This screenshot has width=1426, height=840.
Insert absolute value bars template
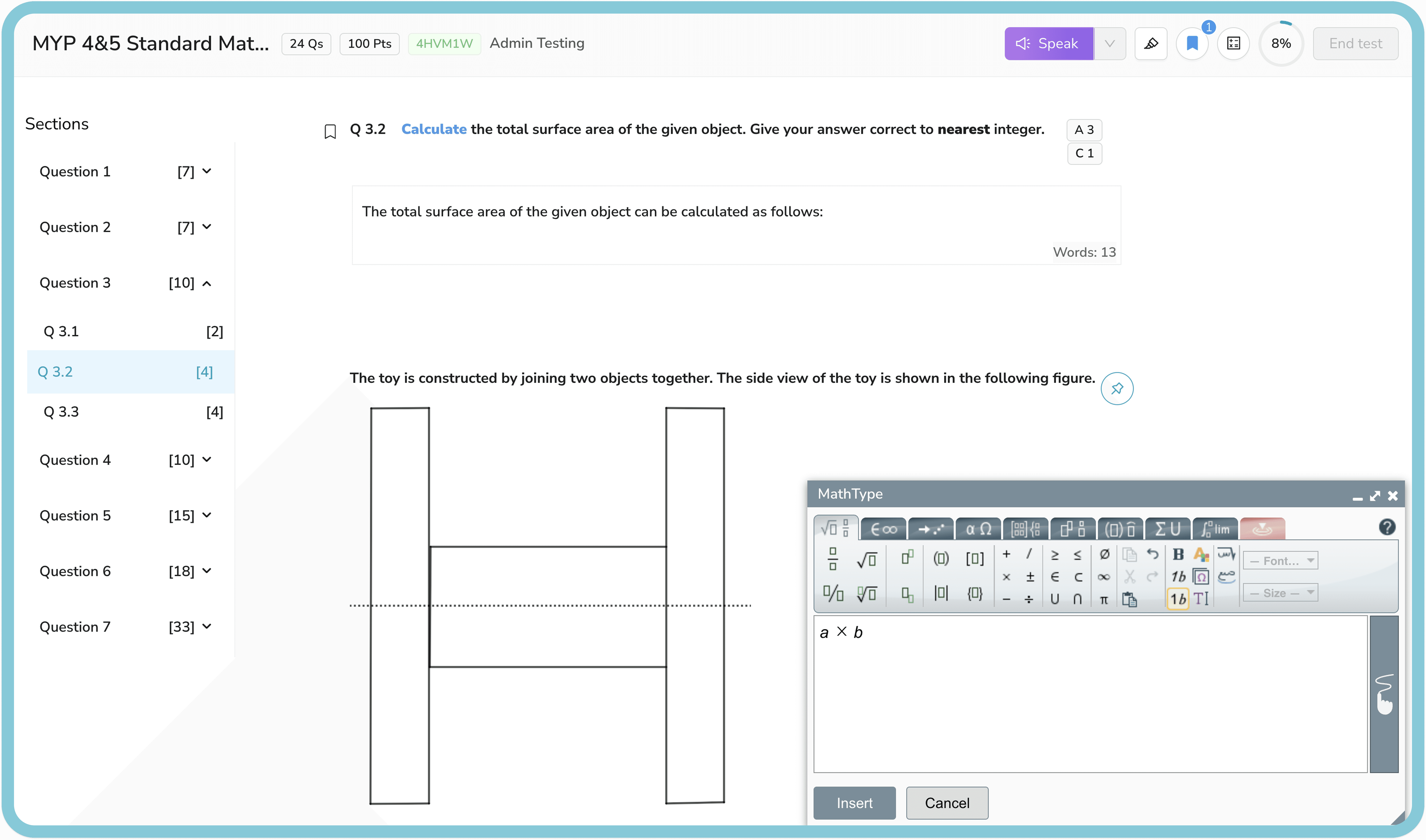941,593
